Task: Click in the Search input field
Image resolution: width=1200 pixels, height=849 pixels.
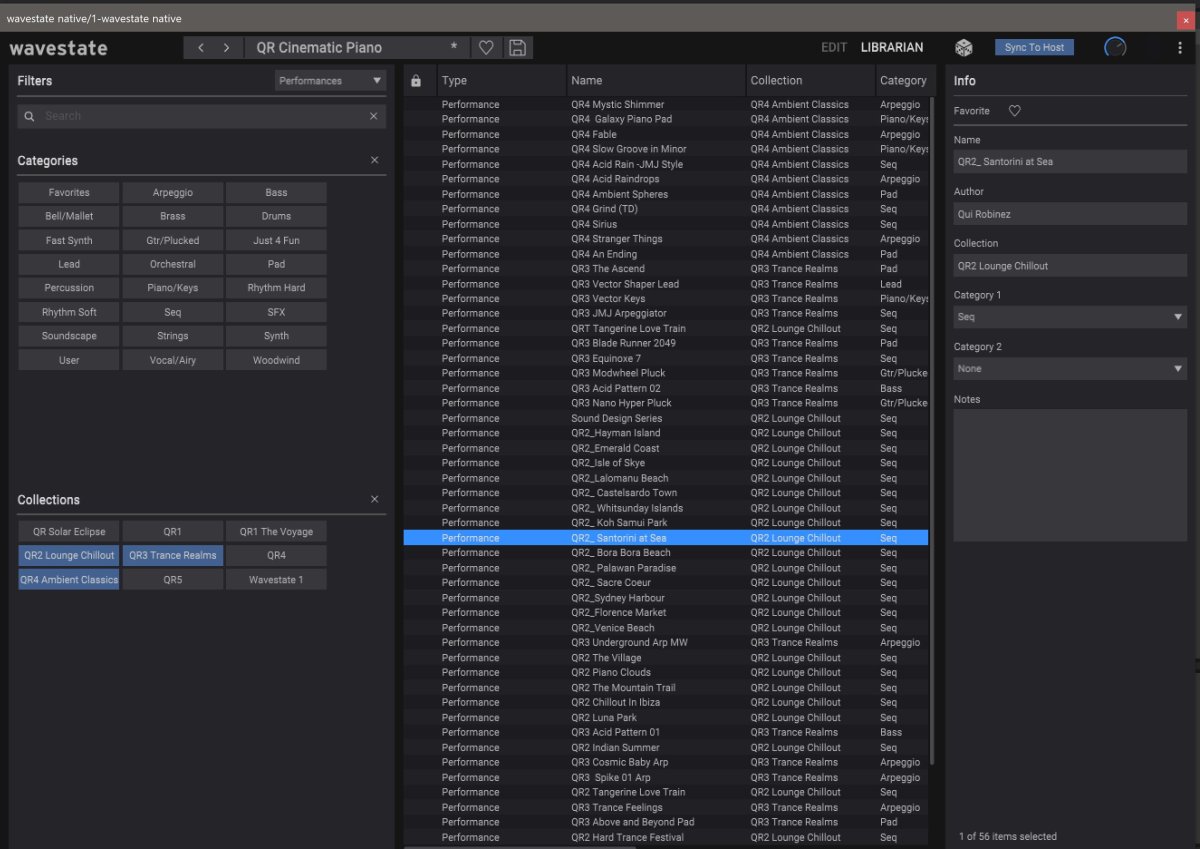Action: coord(200,116)
